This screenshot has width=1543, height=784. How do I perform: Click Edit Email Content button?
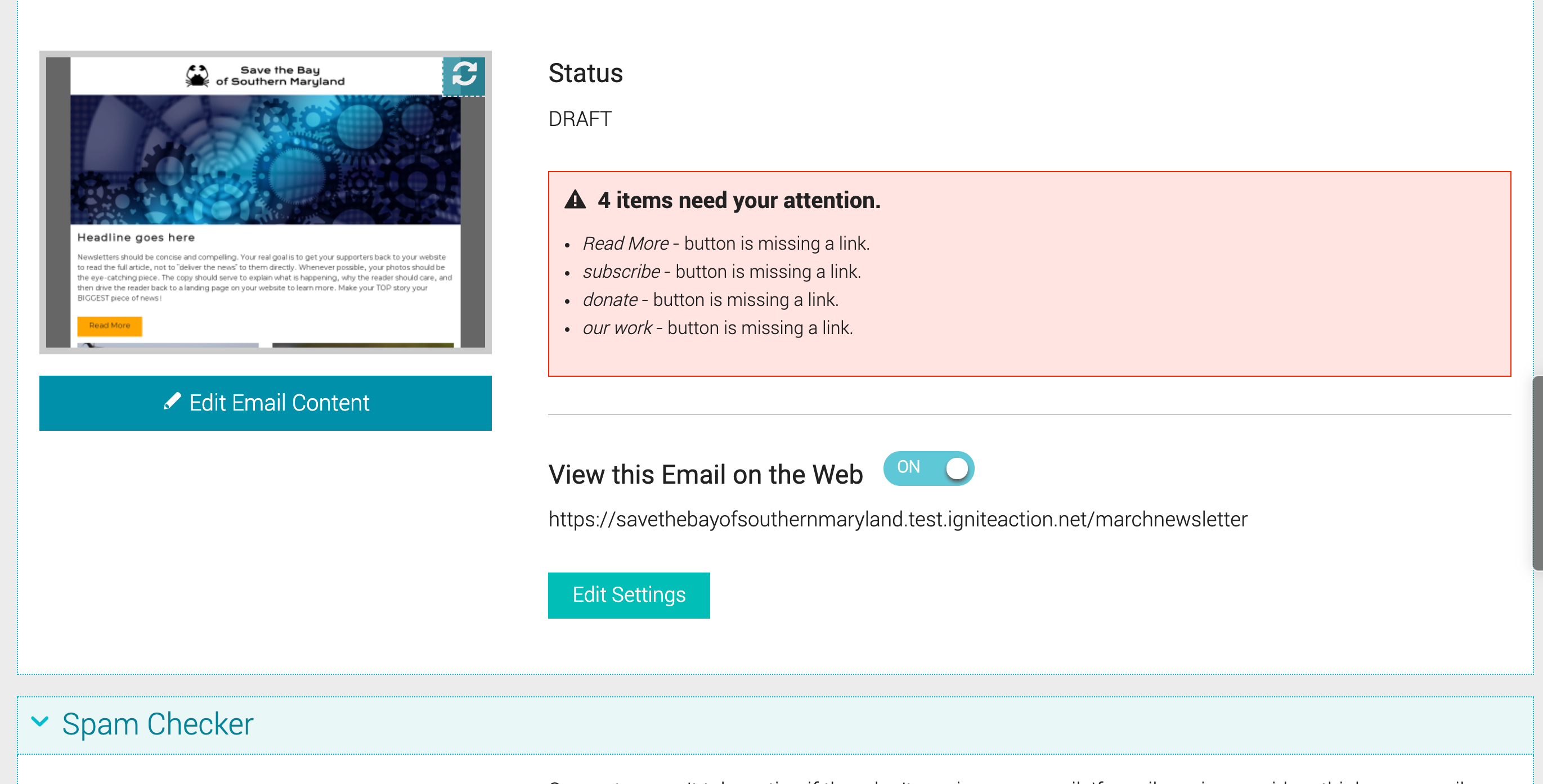coord(266,403)
